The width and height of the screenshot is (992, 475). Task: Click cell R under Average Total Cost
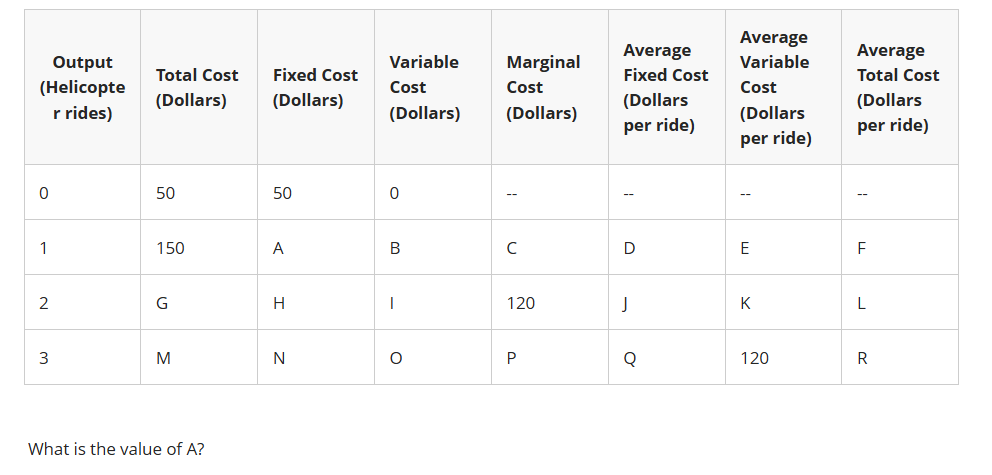[x=863, y=358]
